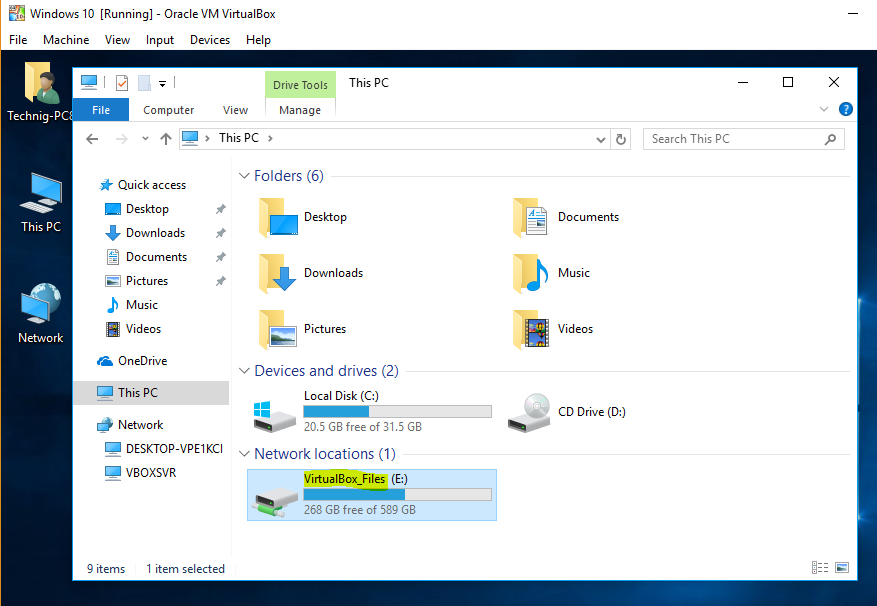
Task: Open the Customize Quick Access Toolbar dropdown
Action: coord(162,83)
